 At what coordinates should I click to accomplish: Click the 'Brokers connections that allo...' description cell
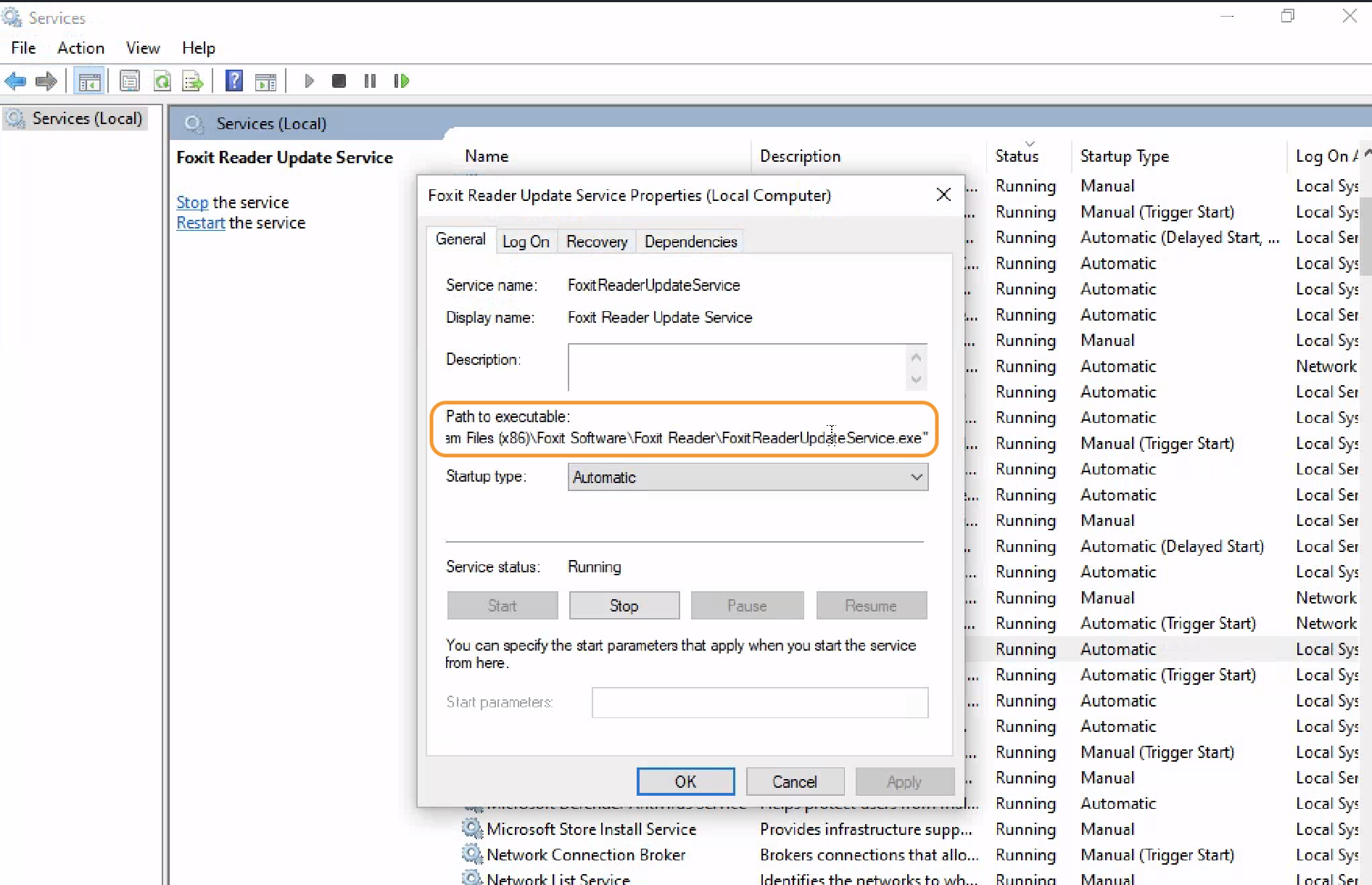(x=869, y=855)
